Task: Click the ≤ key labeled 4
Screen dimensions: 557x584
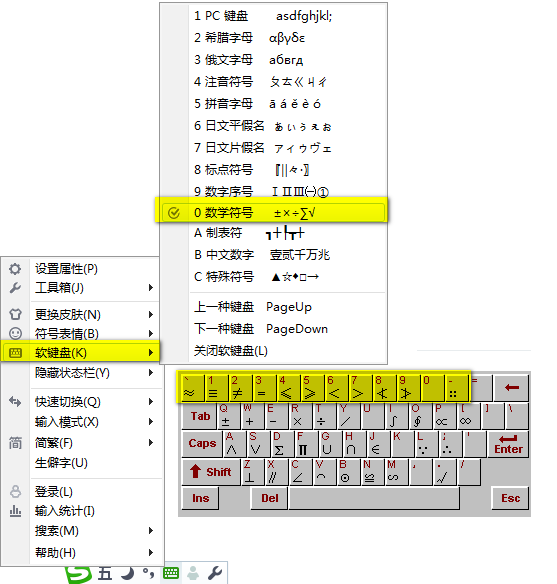Action: pos(288,388)
